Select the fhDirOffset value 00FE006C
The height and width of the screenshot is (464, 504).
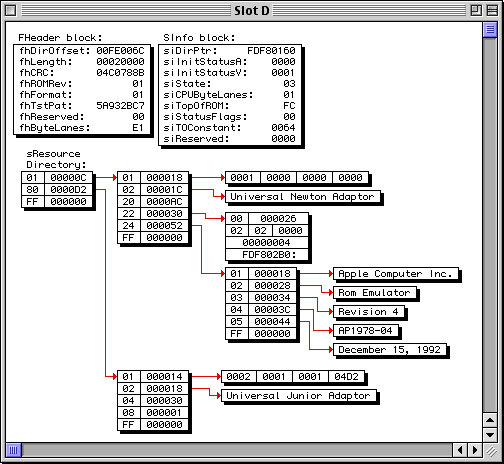(x=120, y=51)
